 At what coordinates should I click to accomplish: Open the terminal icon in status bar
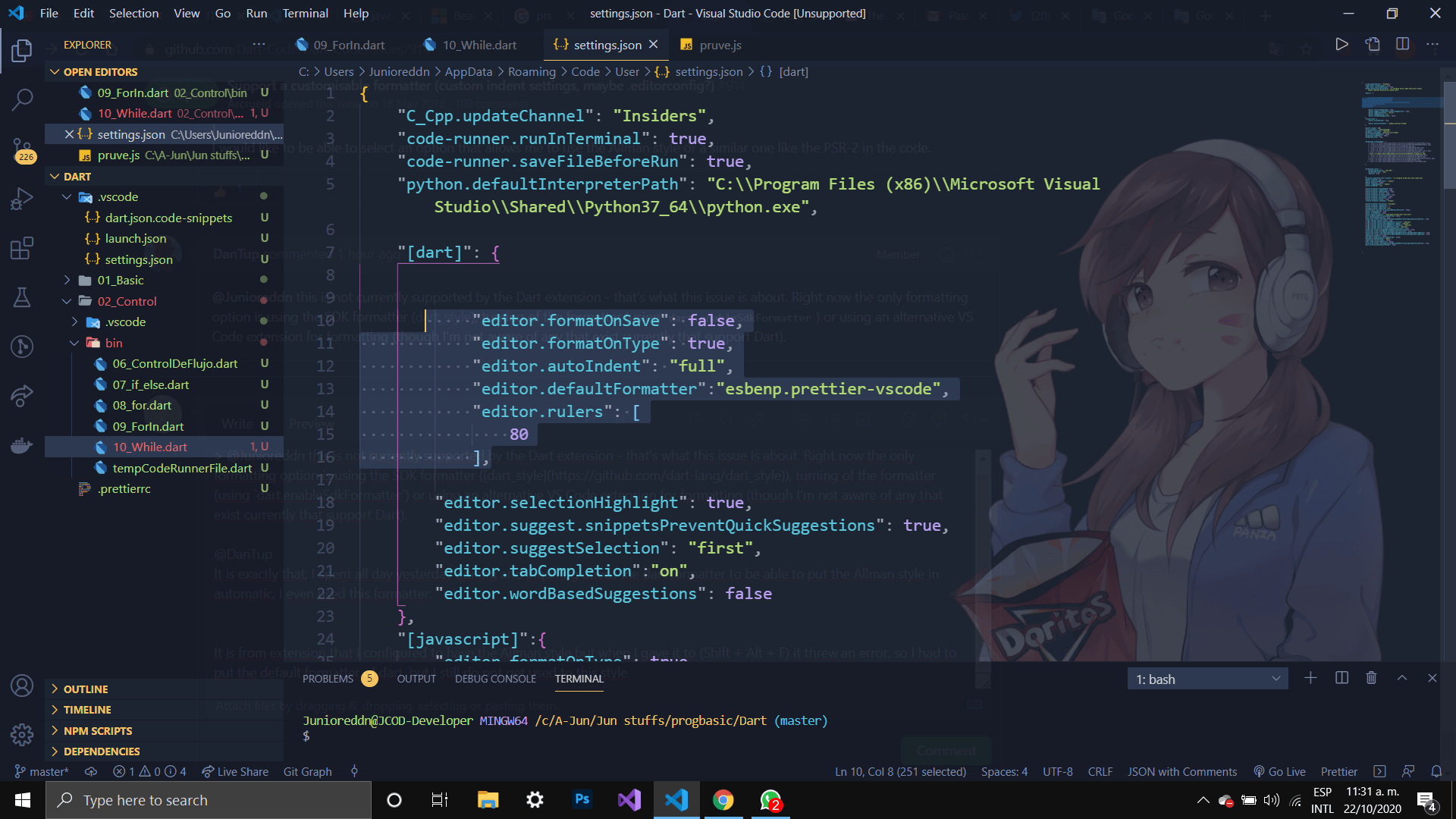[x=1379, y=772]
